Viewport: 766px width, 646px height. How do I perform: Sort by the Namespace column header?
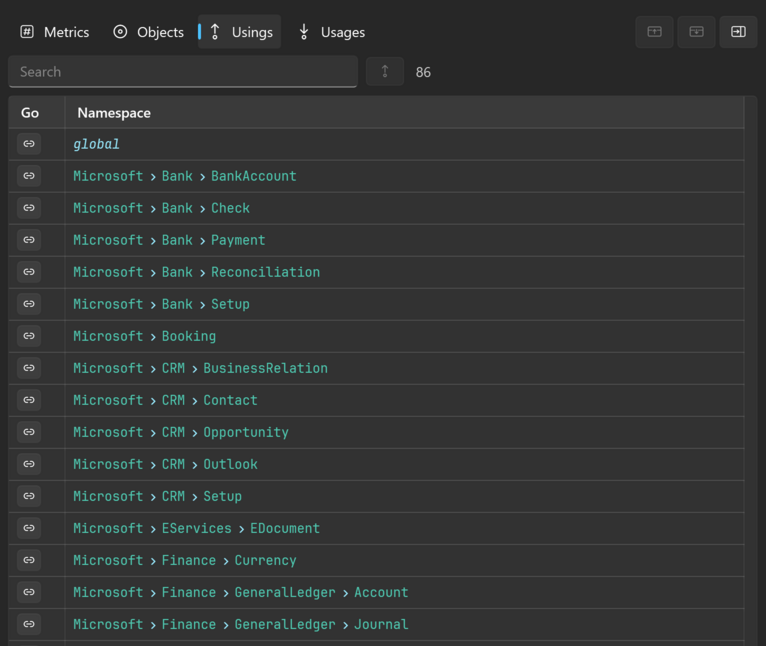(x=404, y=113)
